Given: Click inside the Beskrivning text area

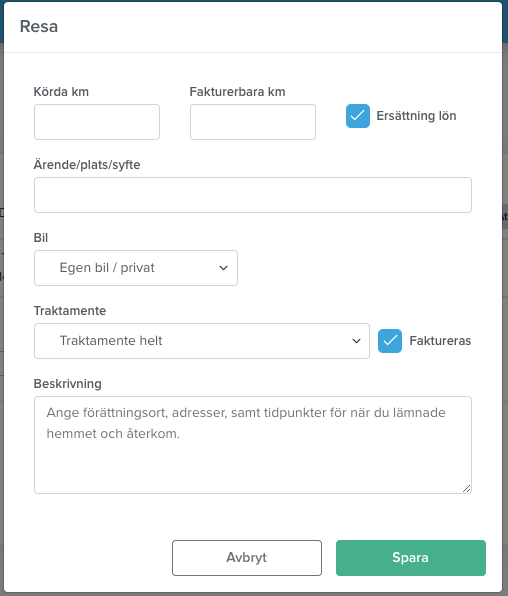Looking at the screenshot, I should pyautogui.click(x=253, y=445).
